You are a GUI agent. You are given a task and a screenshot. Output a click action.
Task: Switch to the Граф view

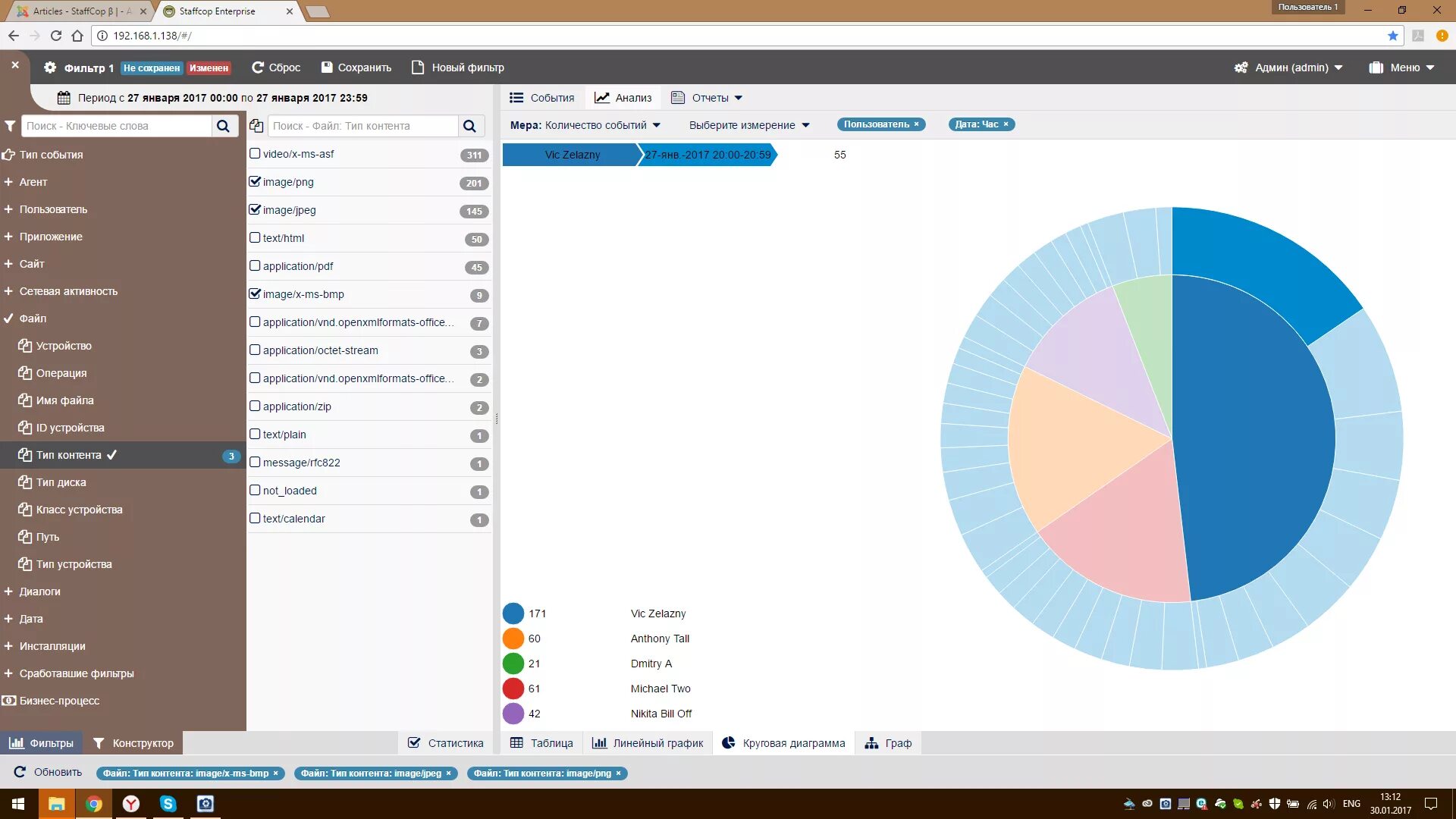tap(889, 743)
